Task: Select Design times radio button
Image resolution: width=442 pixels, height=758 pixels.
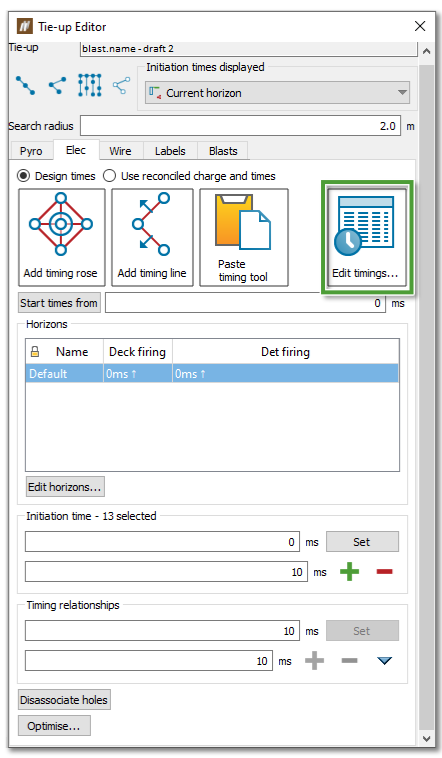Action: pyautogui.click(x=23, y=176)
